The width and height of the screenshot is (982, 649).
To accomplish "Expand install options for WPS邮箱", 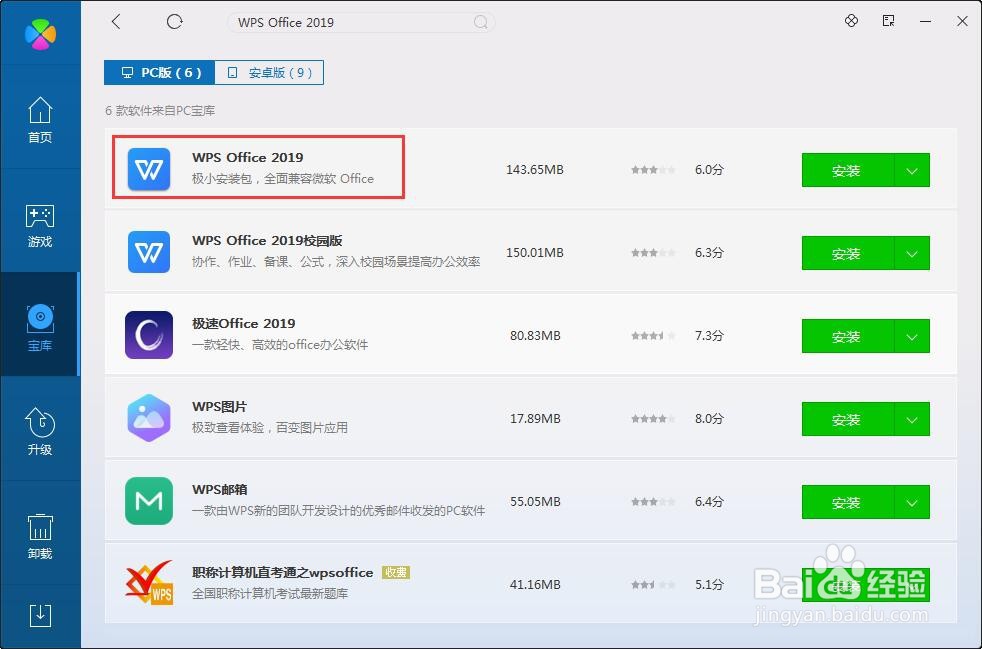I will 912,502.
